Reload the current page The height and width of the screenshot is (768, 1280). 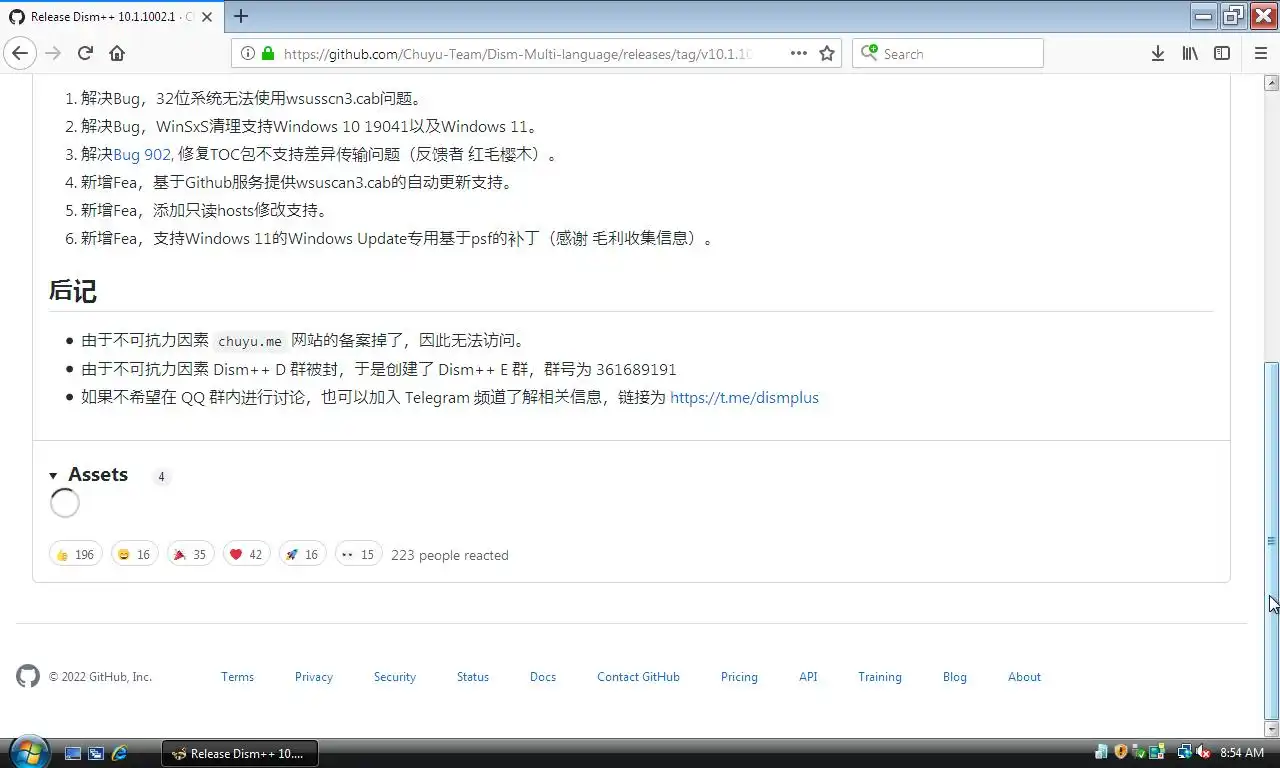(85, 54)
